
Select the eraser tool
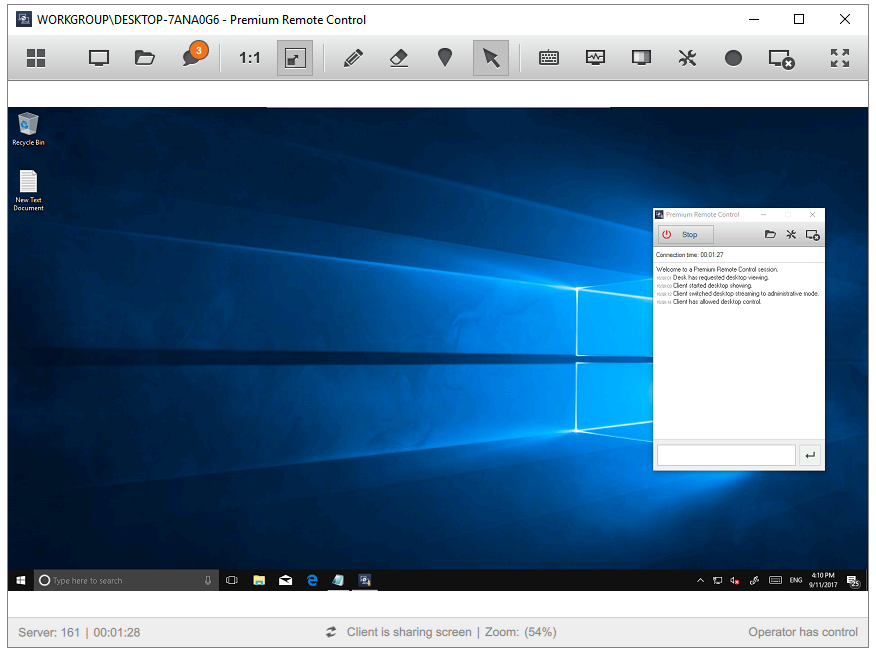399,58
